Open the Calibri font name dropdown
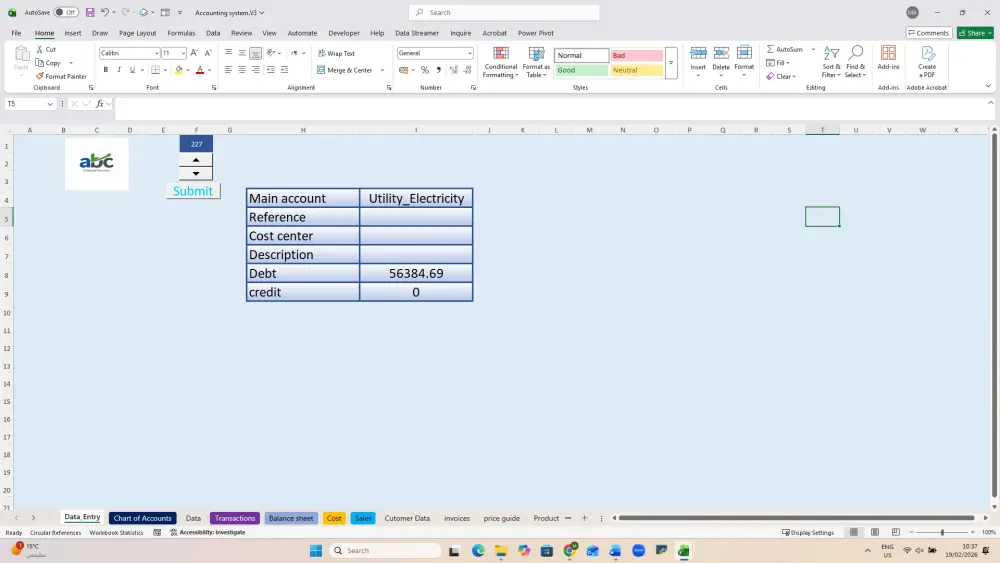The height and width of the screenshot is (563, 1000). pos(157,53)
